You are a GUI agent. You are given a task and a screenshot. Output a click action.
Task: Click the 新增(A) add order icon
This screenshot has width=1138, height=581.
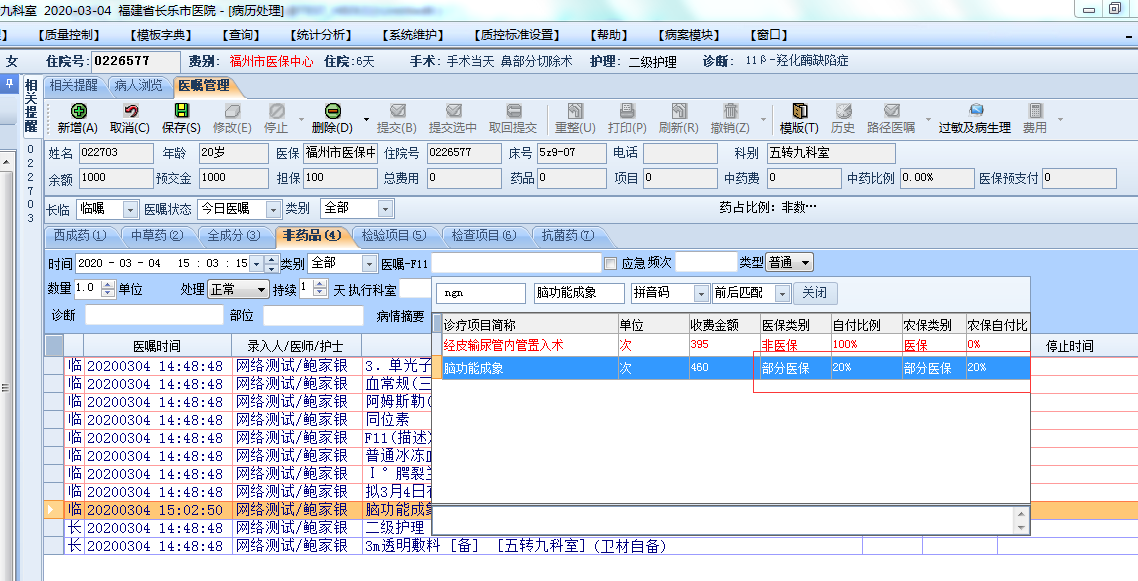(x=78, y=111)
